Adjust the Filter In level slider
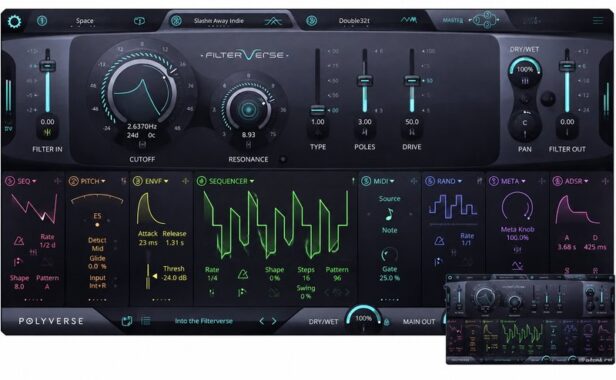The width and height of the screenshot is (616, 380). point(47,65)
